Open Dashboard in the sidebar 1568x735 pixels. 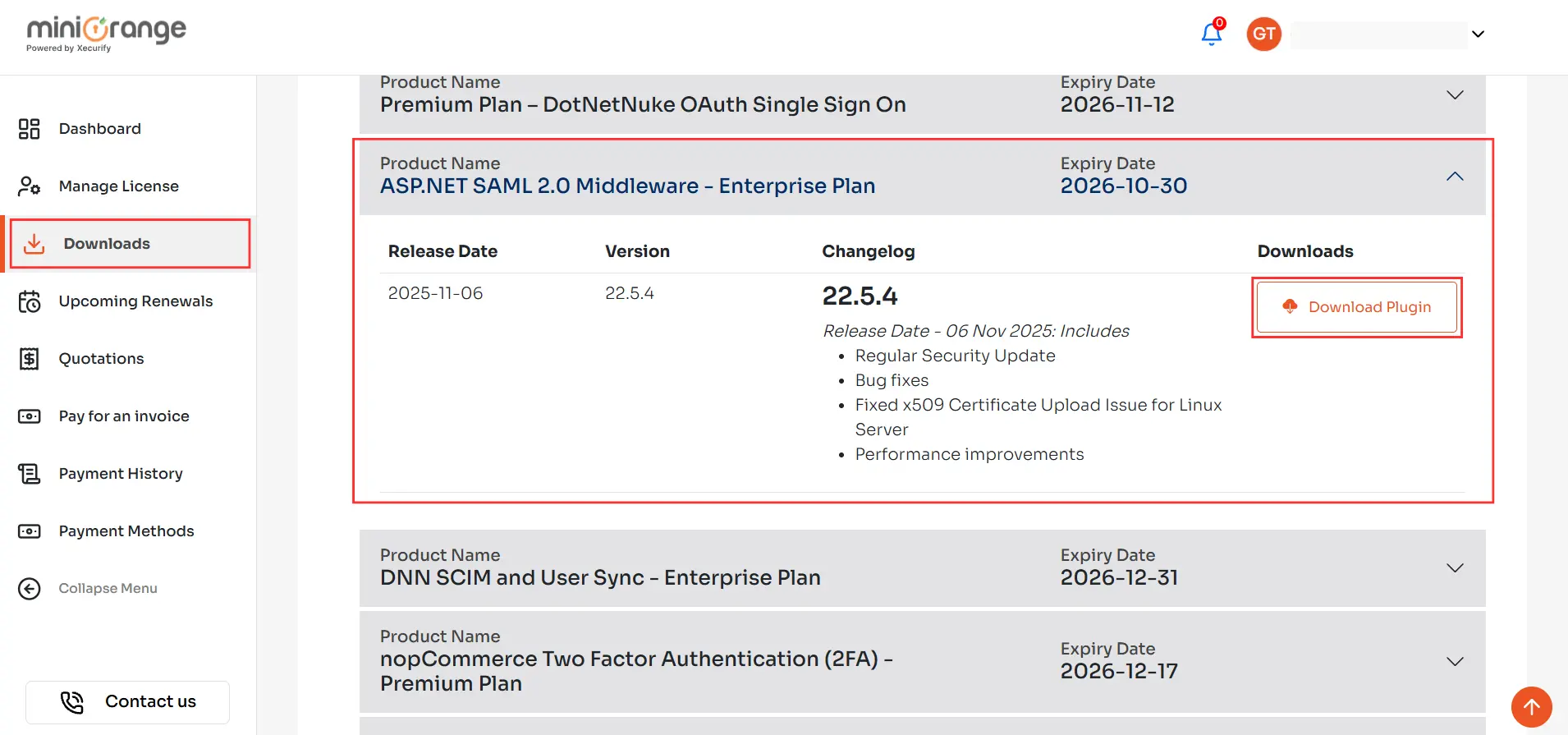tap(100, 129)
